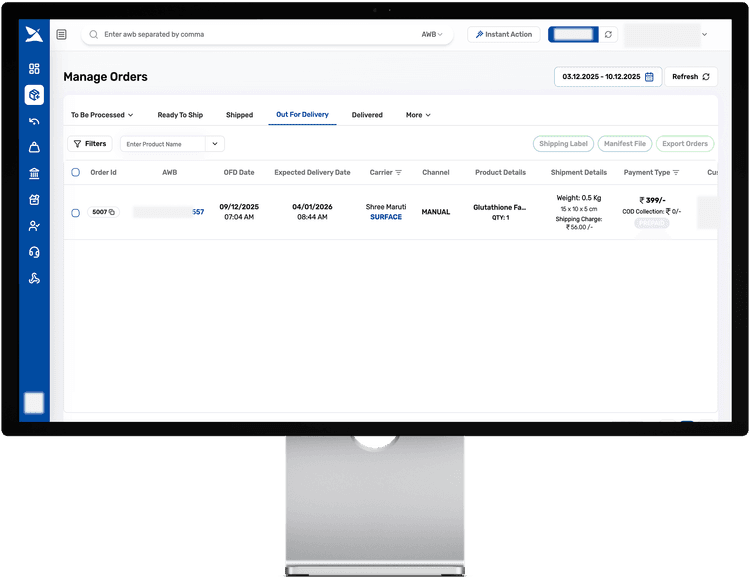The image size is (750, 578).
Task: Expand the To Be Processed dropdown tab
Action: pyautogui.click(x=102, y=115)
